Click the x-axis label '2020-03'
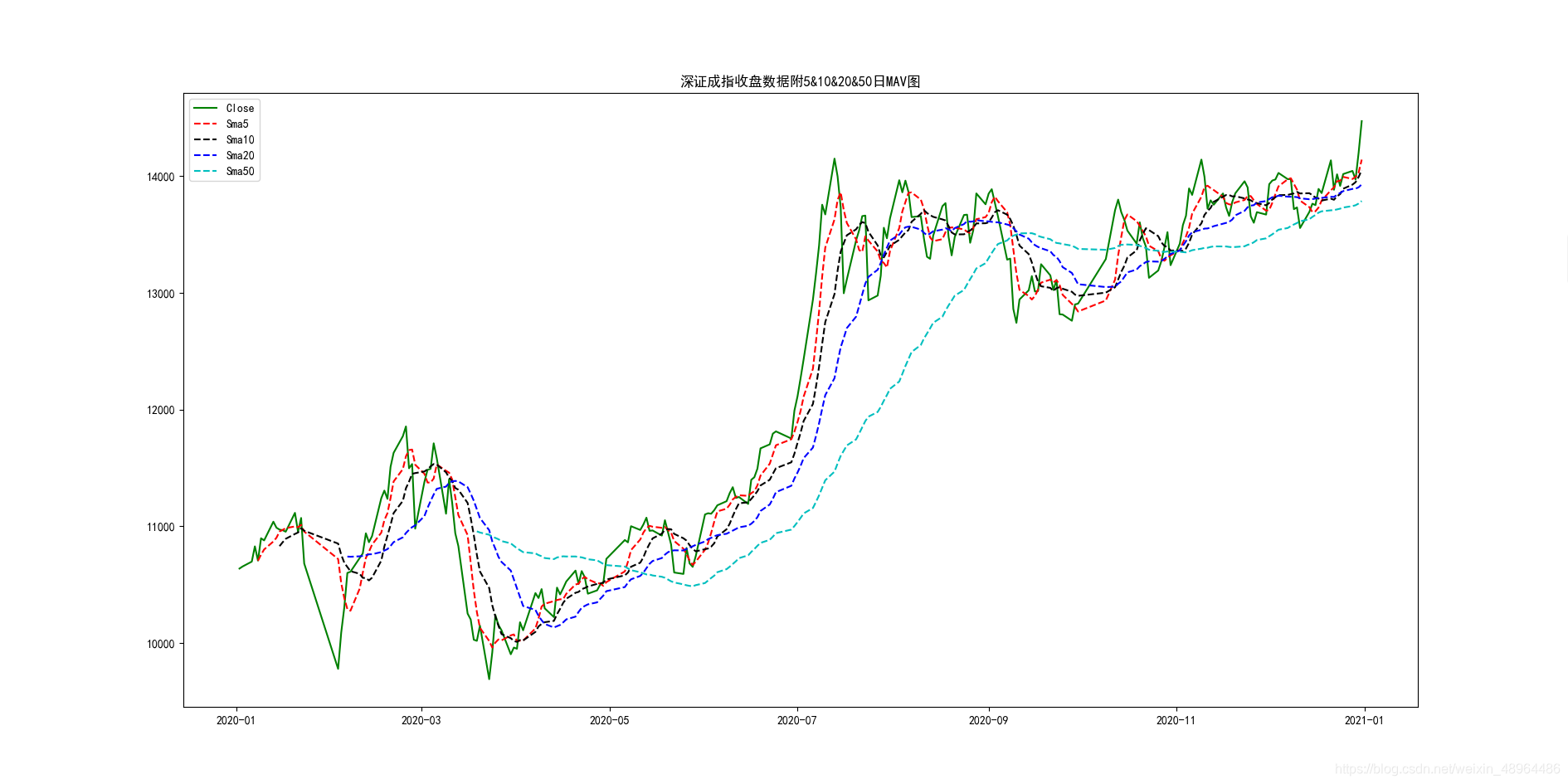Viewport: 1568px width, 784px height. click(x=421, y=720)
